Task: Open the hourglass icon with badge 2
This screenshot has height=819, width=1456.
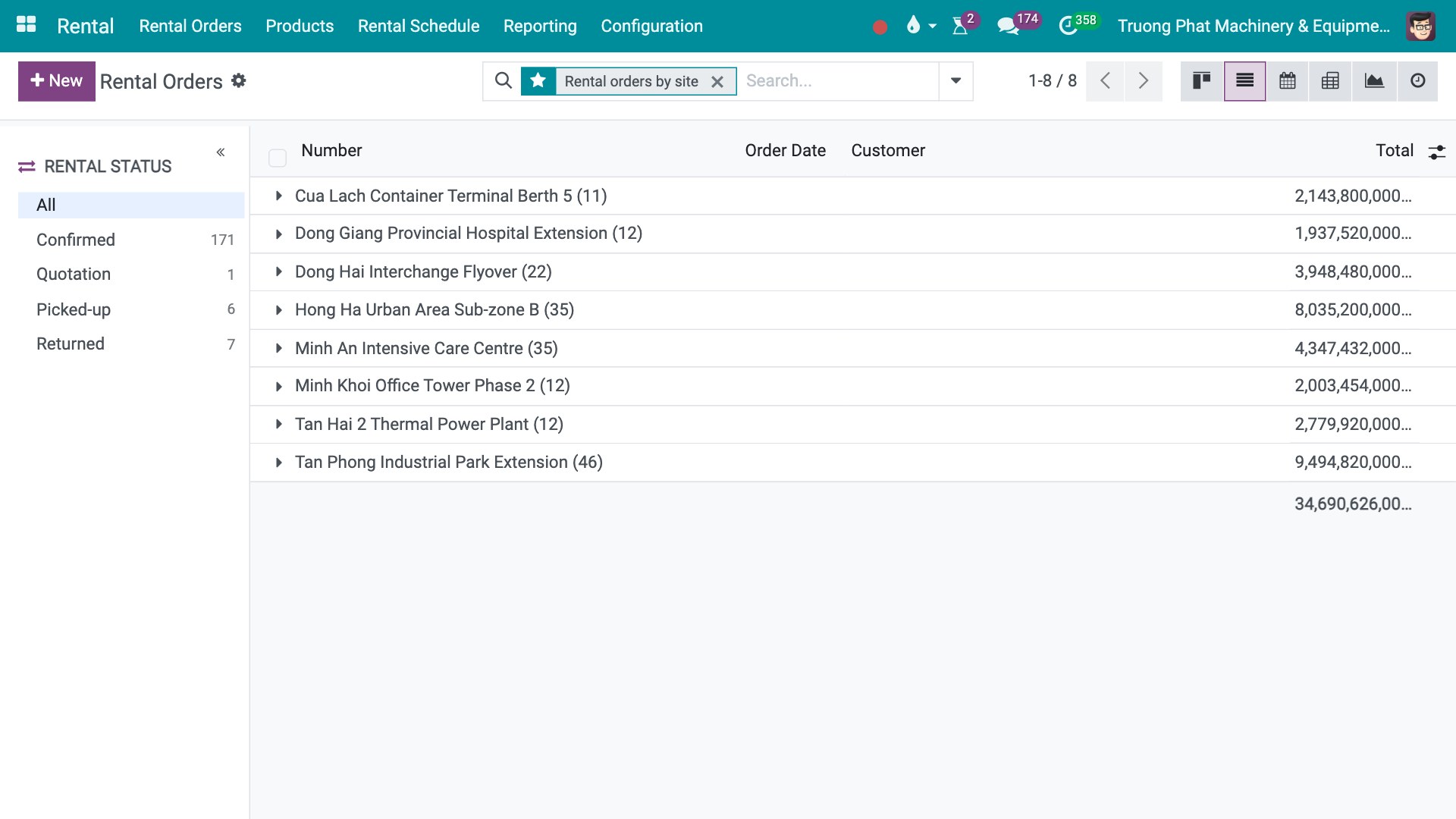Action: [965, 24]
